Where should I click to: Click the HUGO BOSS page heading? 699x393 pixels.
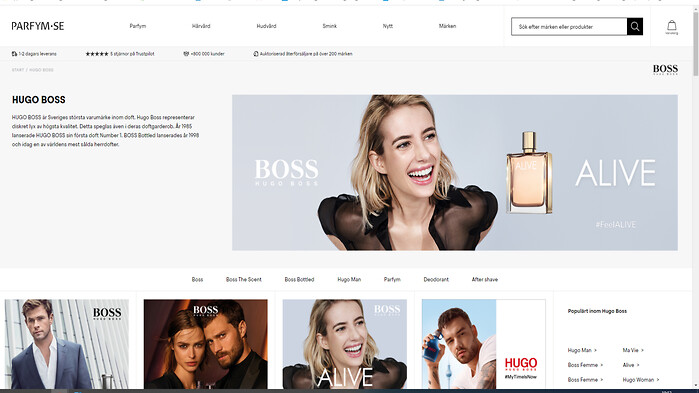coord(39,100)
